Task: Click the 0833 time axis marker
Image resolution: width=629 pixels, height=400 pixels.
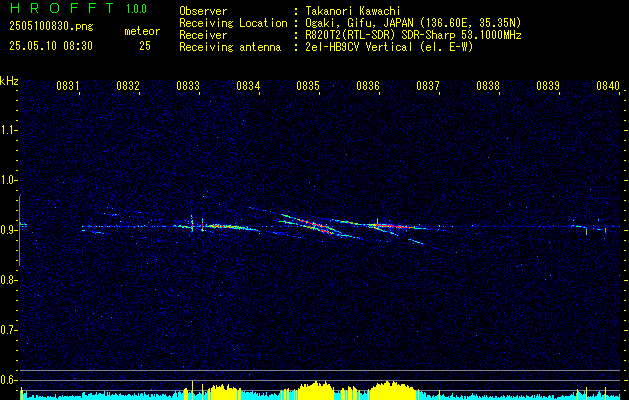Action: (x=188, y=85)
